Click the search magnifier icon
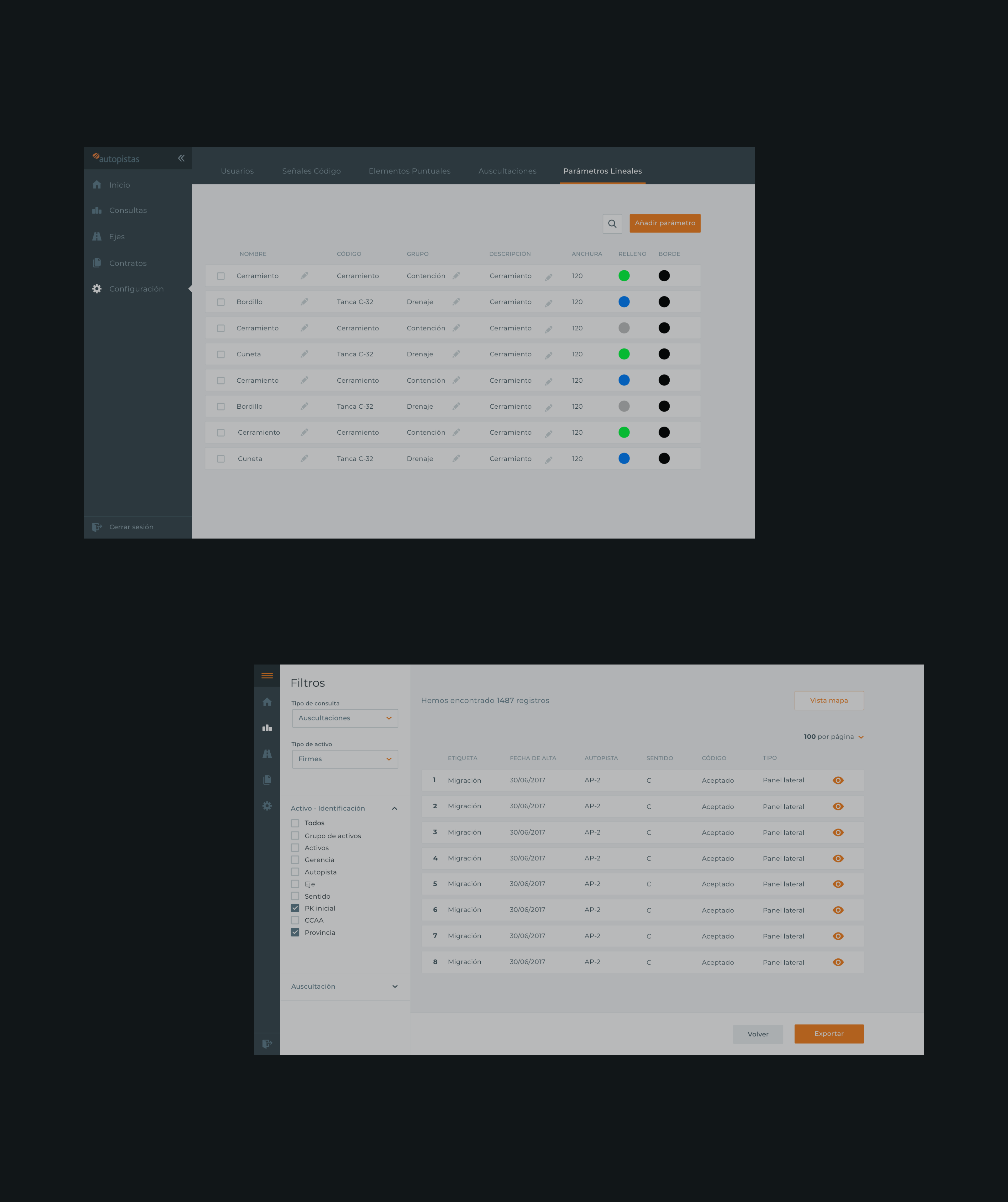The height and width of the screenshot is (1202, 1008). click(612, 224)
